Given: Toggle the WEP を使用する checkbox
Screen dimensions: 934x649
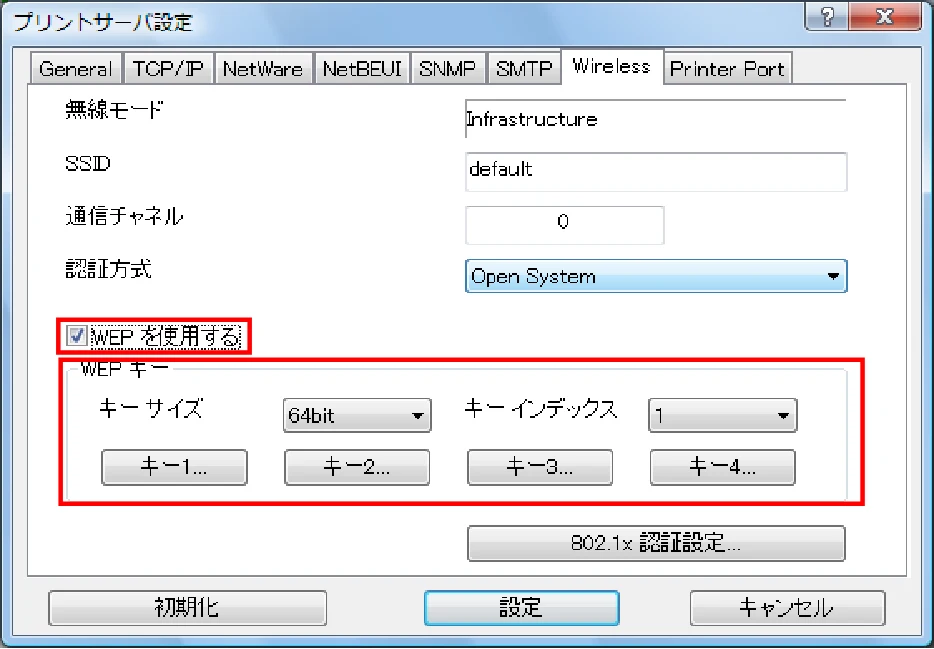Looking at the screenshot, I should pos(77,336).
